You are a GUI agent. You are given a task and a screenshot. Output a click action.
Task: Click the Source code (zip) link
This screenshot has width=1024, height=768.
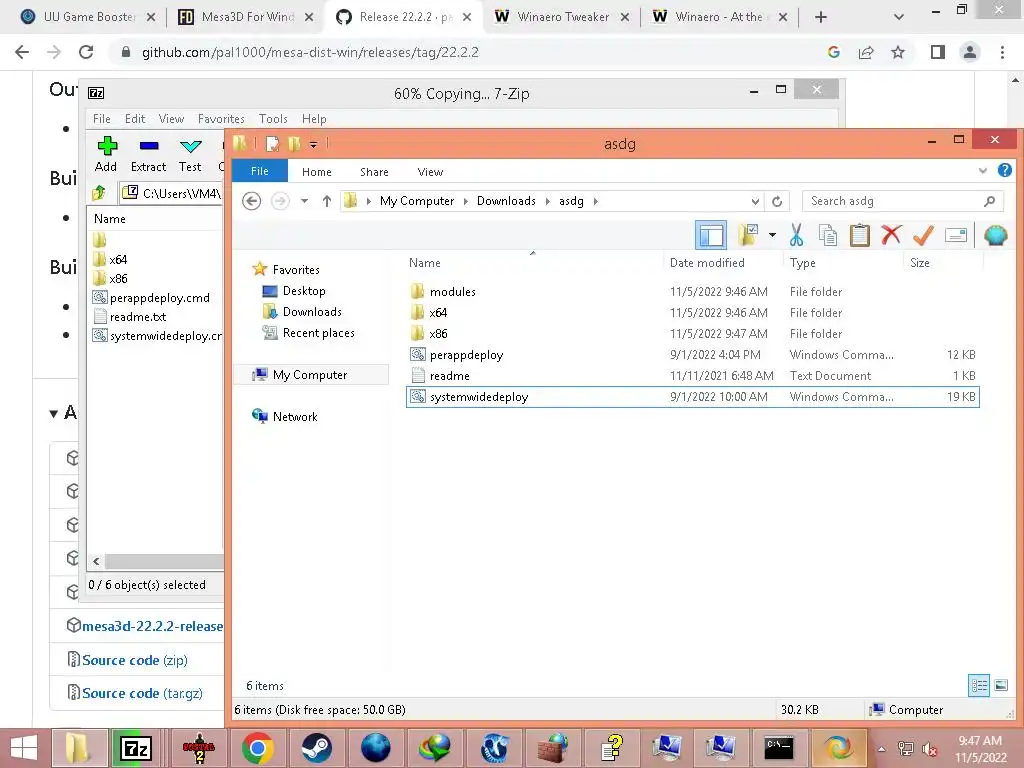(x=135, y=660)
